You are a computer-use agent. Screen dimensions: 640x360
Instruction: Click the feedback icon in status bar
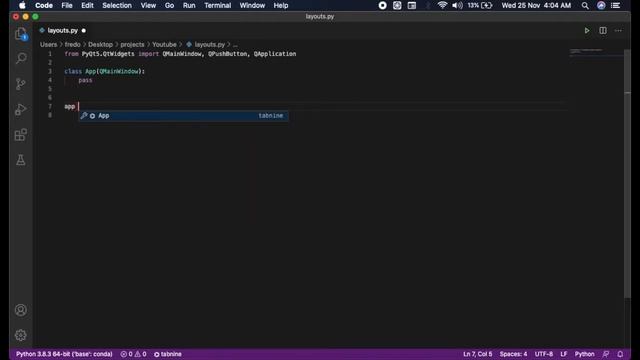[606, 354]
